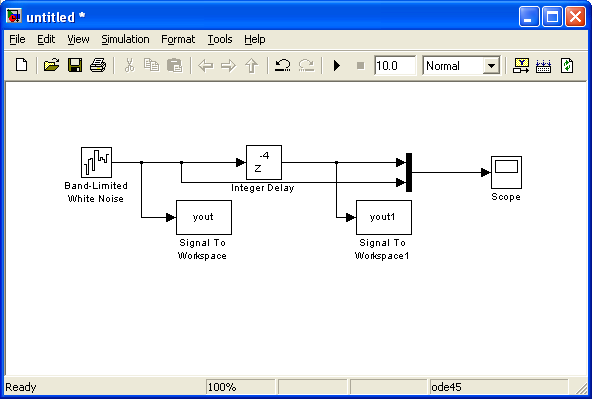Click the simulation stop time field
The height and width of the screenshot is (399, 592).
click(x=395, y=66)
